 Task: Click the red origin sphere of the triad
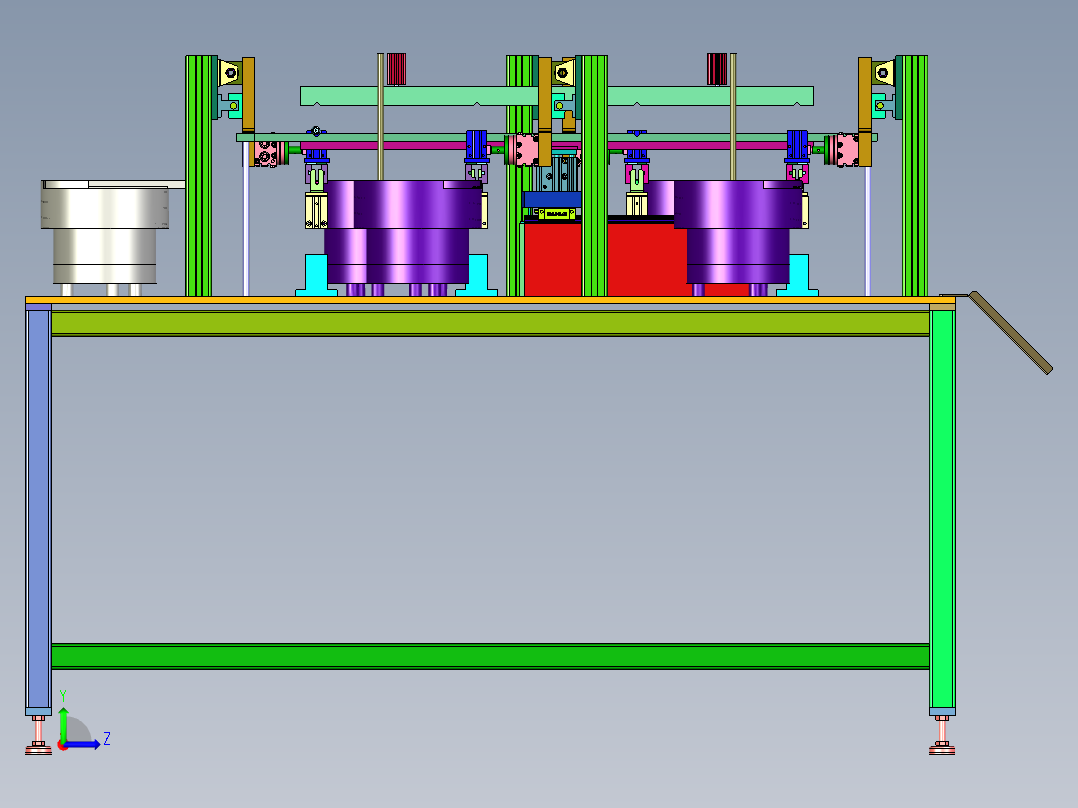tap(62, 745)
